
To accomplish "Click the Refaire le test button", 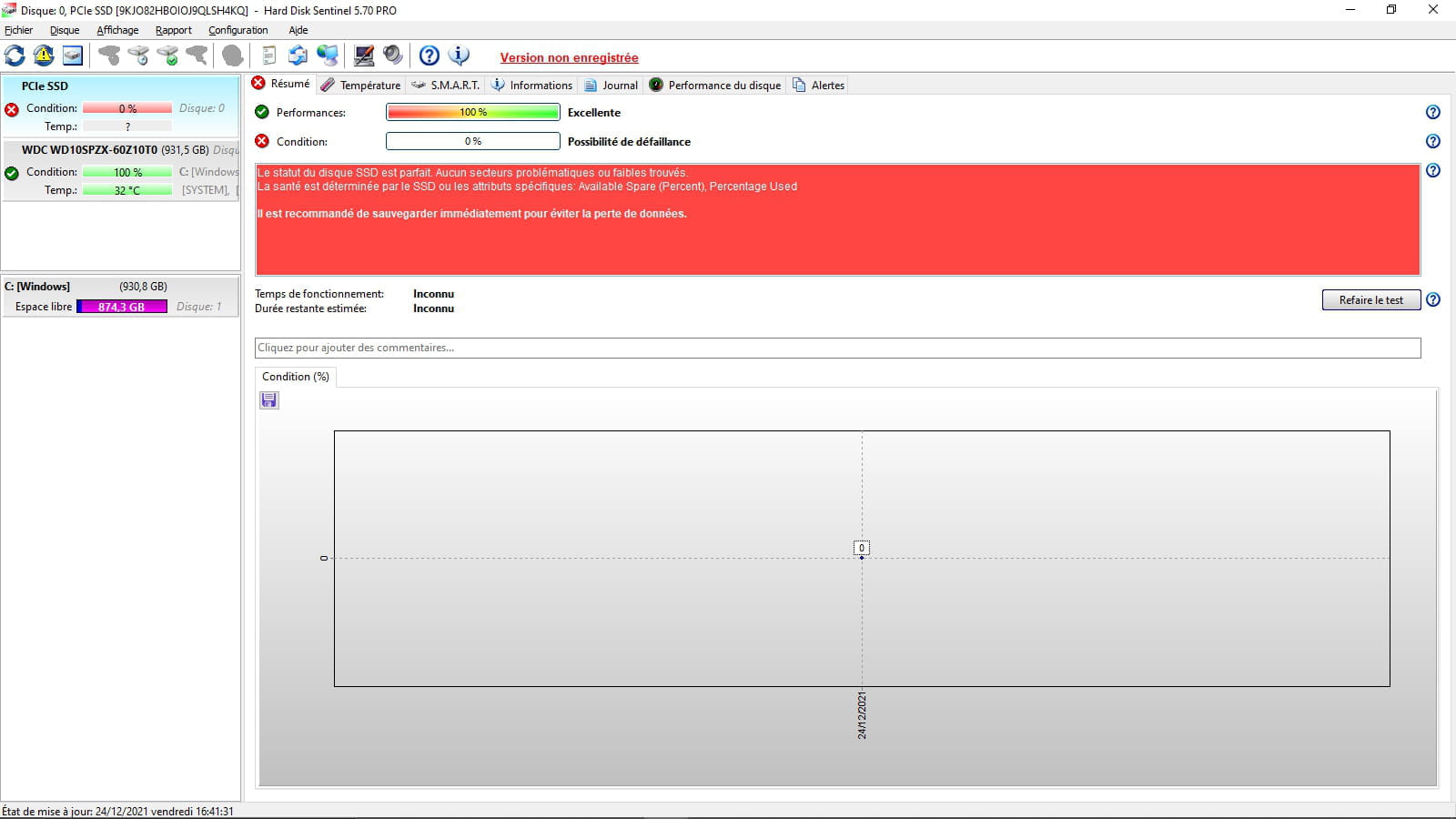I will tap(1370, 299).
